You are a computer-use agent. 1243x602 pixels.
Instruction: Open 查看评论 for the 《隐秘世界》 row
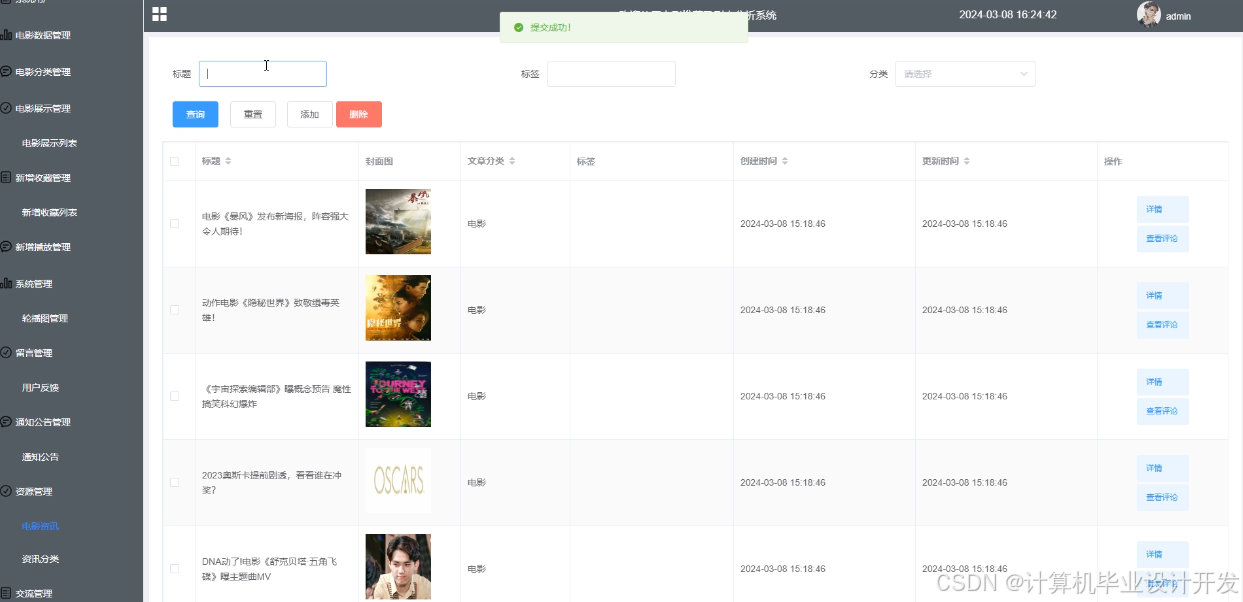(x=1162, y=325)
